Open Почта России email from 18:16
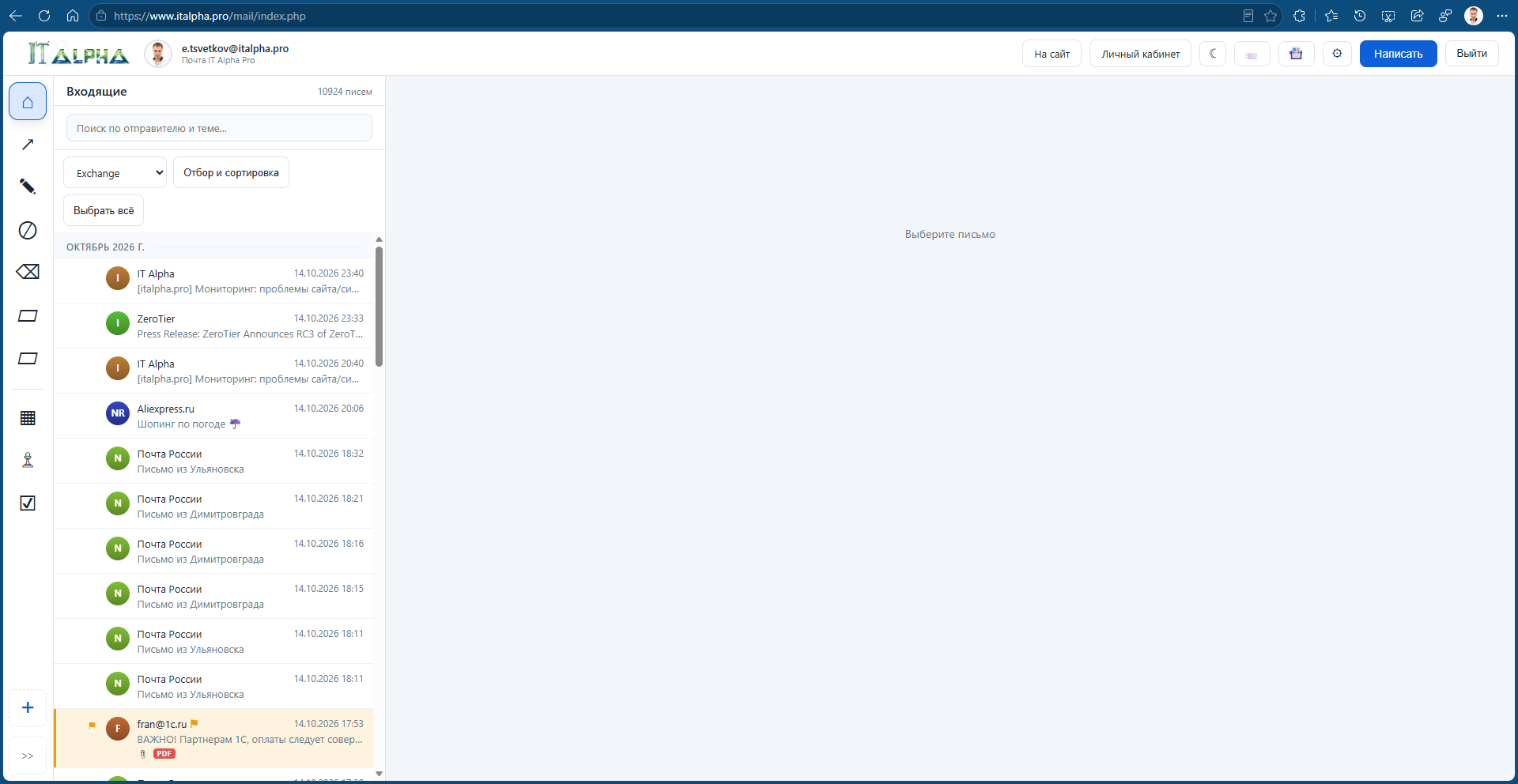1518x784 pixels. 213,551
